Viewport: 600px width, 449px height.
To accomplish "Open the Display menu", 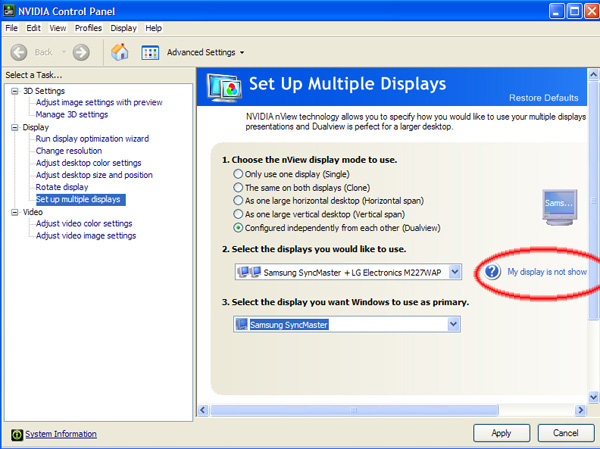I will pyautogui.click(x=124, y=28).
